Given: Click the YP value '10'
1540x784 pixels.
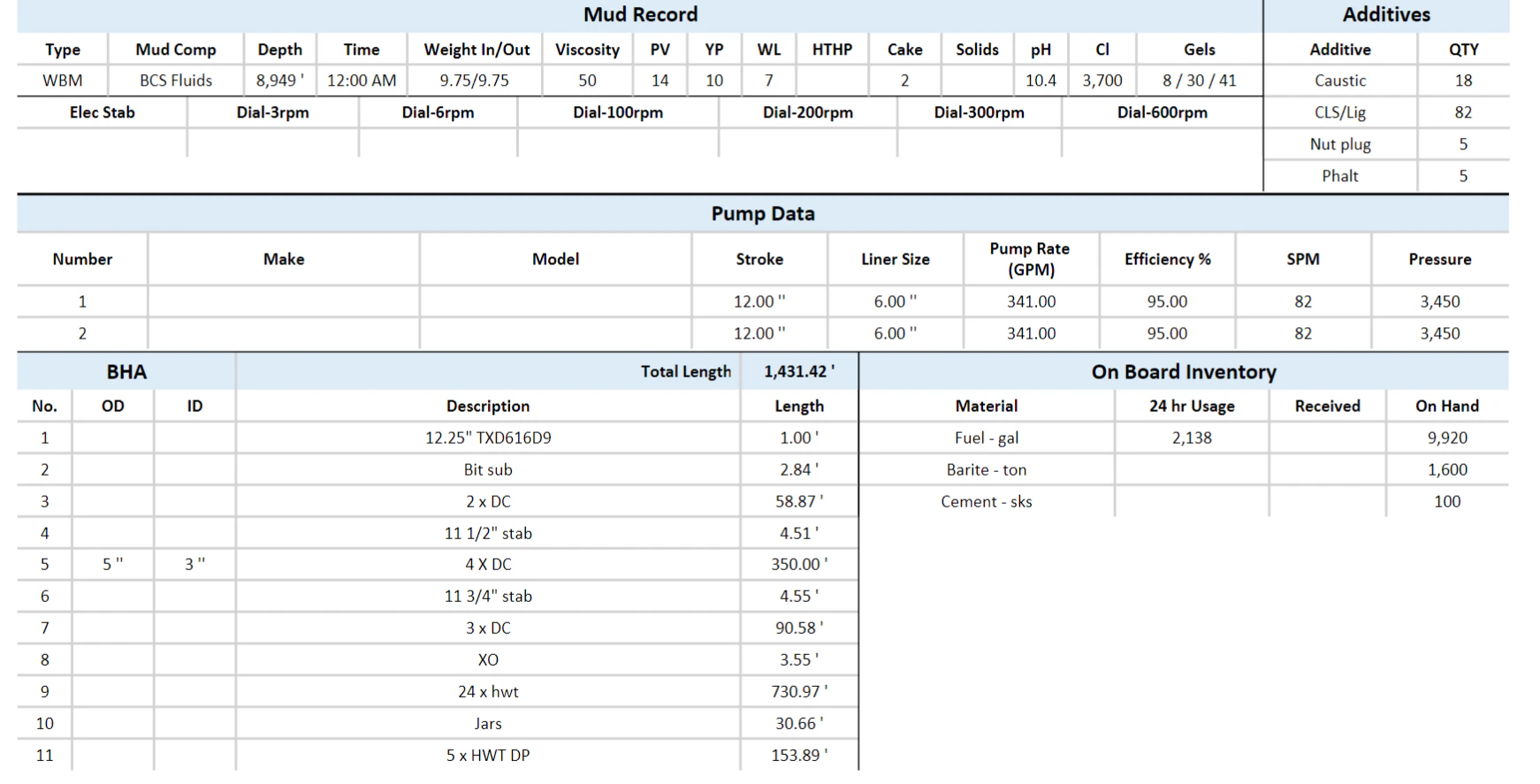Looking at the screenshot, I should (x=714, y=80).
